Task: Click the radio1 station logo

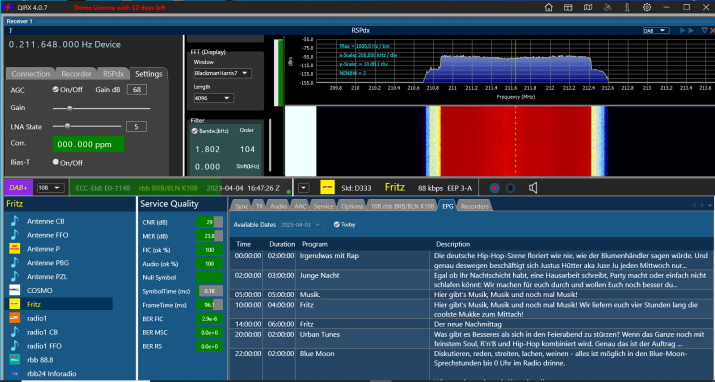Action: tap(15, 318)
